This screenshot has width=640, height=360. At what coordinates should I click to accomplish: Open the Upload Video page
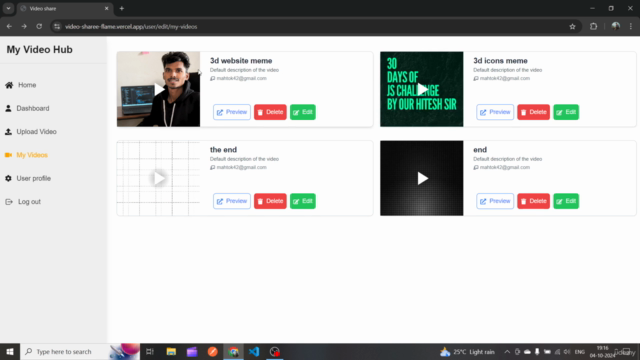(x=36, y=131)
